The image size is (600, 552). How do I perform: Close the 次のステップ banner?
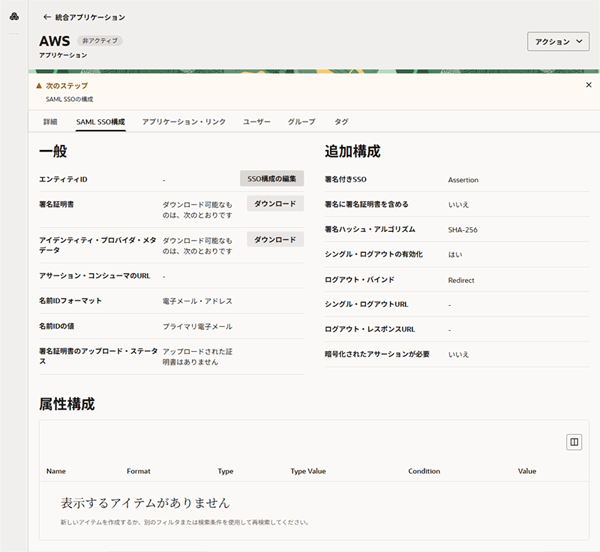tap(589, 85)
